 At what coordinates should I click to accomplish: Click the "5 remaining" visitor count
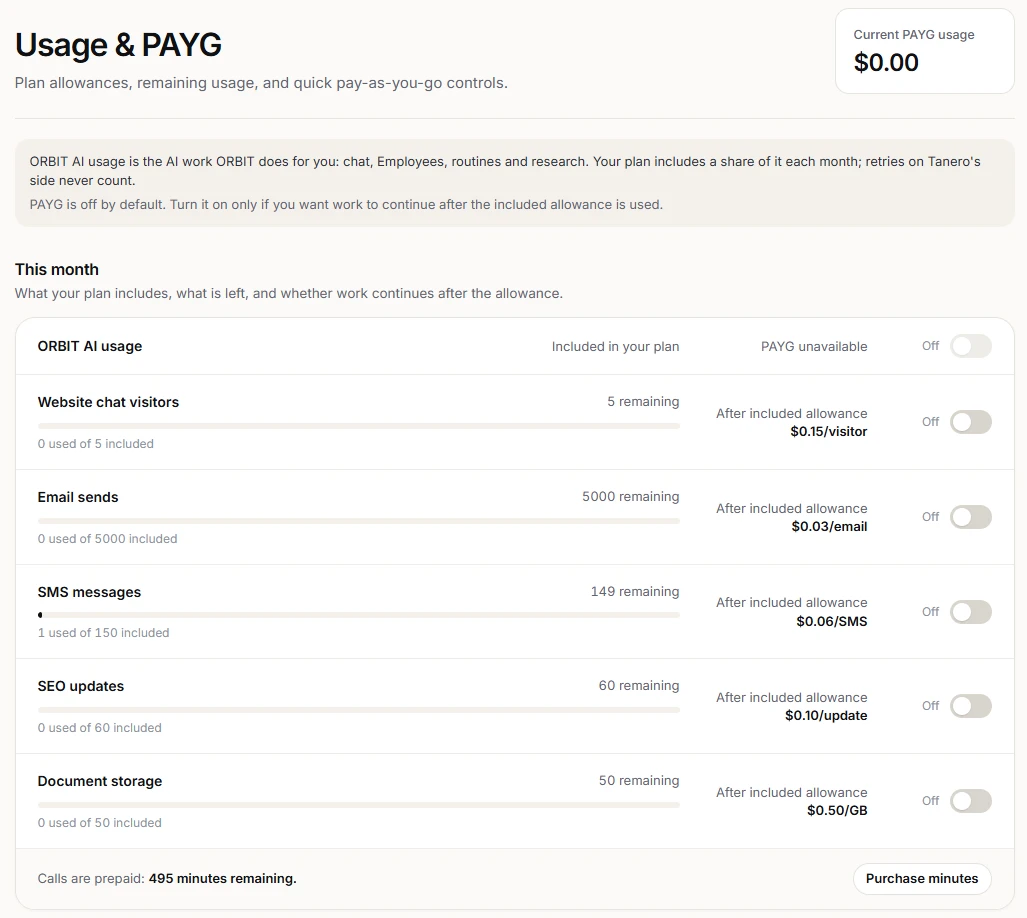coord(643,401)
